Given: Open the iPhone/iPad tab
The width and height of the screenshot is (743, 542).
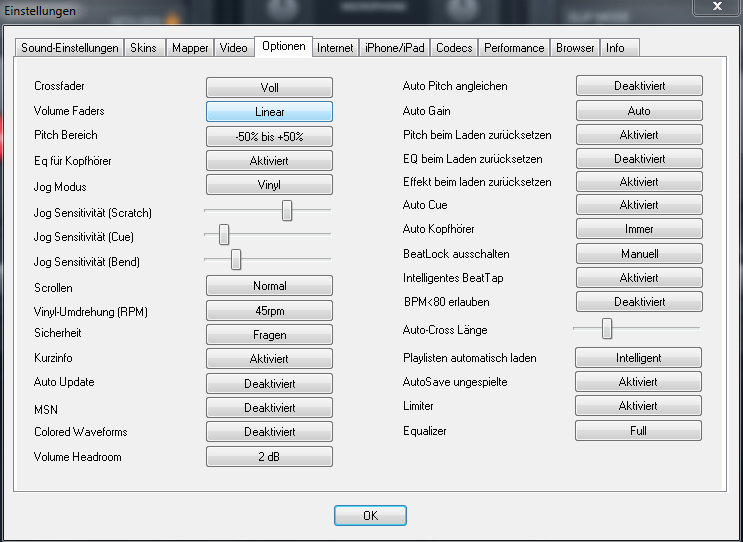Looking at the screenshot, I should pyautogui.click(x=395, y=48).
